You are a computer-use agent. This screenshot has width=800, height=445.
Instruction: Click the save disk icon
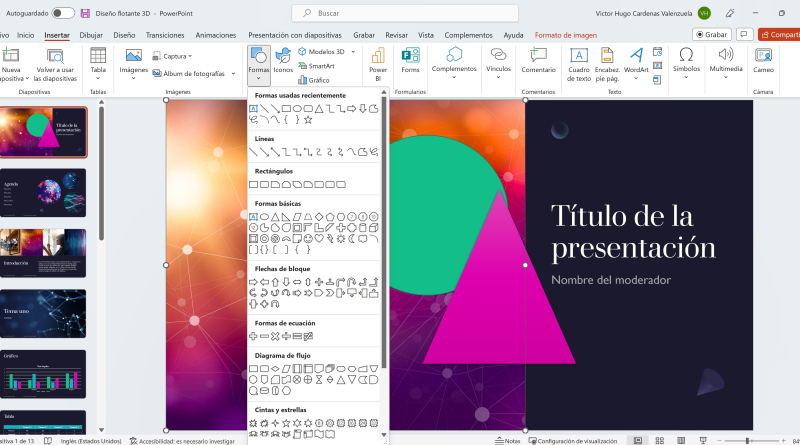click(85, 13)
